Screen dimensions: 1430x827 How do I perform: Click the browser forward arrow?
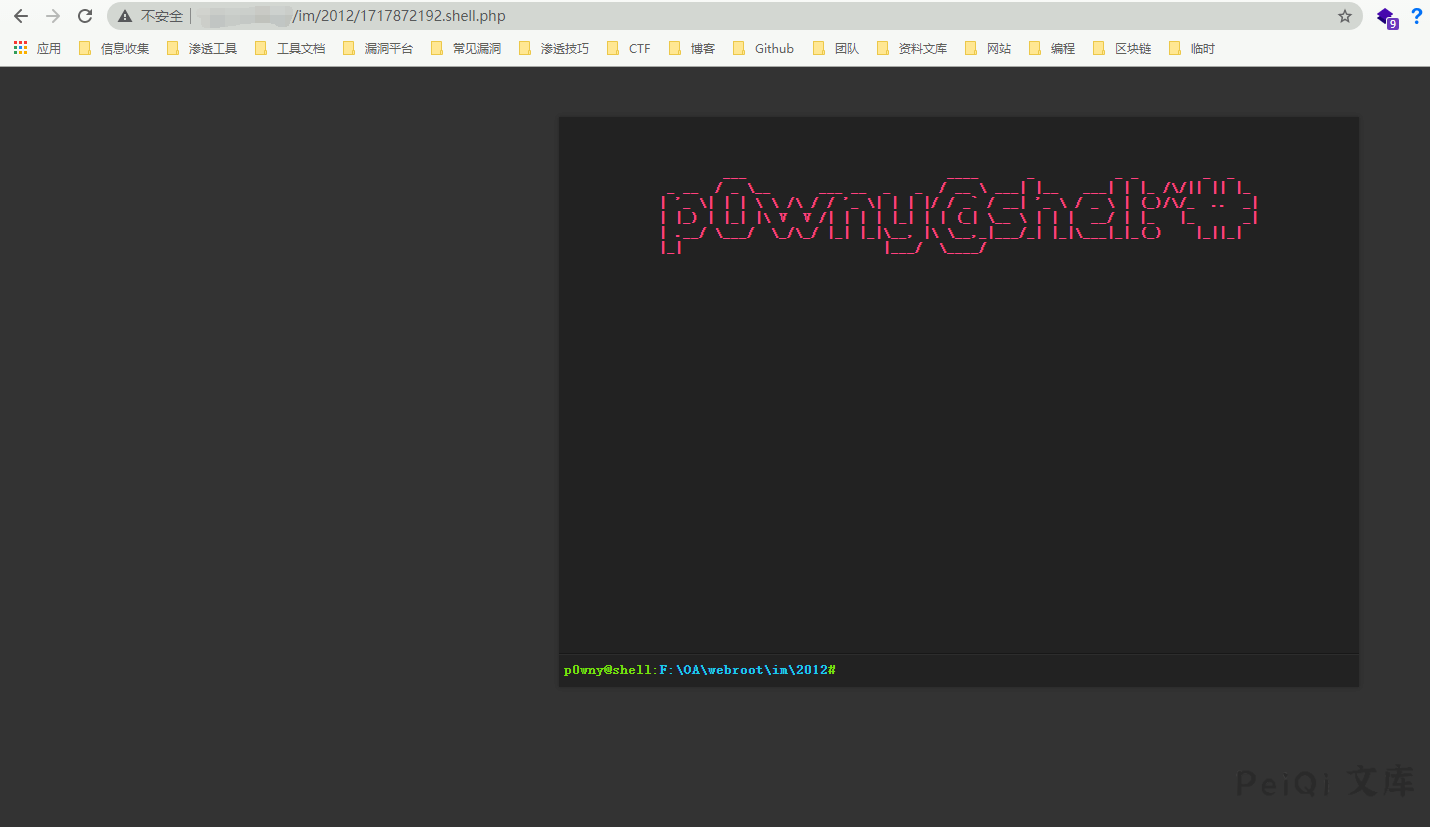click(x=53, y=16)
